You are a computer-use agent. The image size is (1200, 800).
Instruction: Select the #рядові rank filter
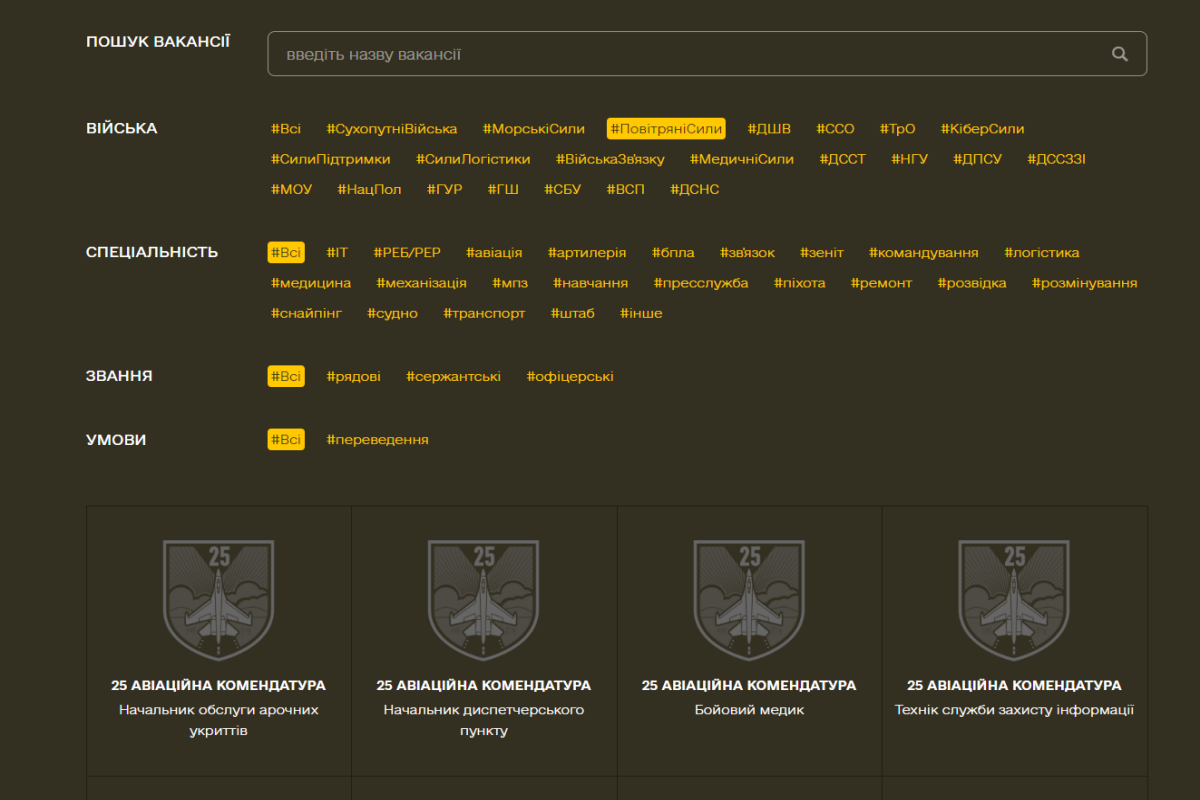353,377
